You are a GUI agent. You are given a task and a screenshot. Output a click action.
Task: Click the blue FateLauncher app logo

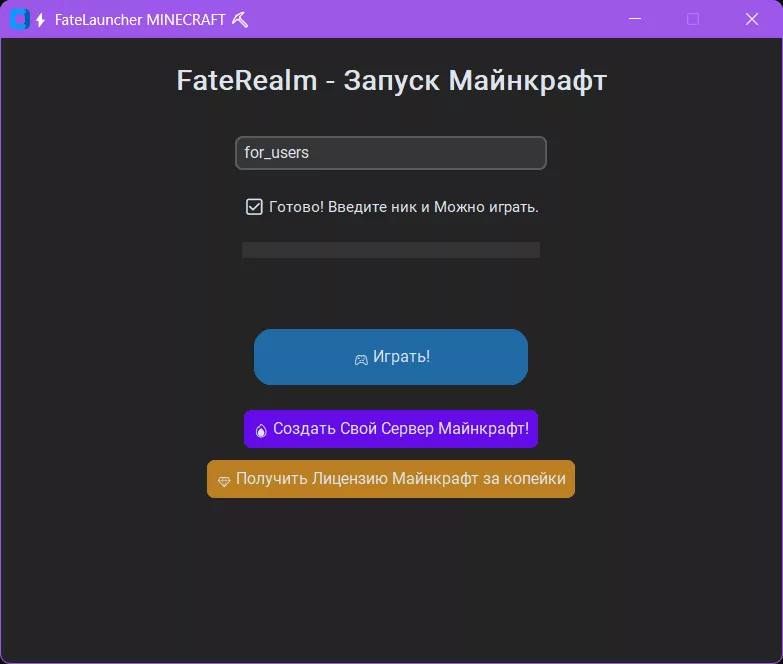(20, 19)
